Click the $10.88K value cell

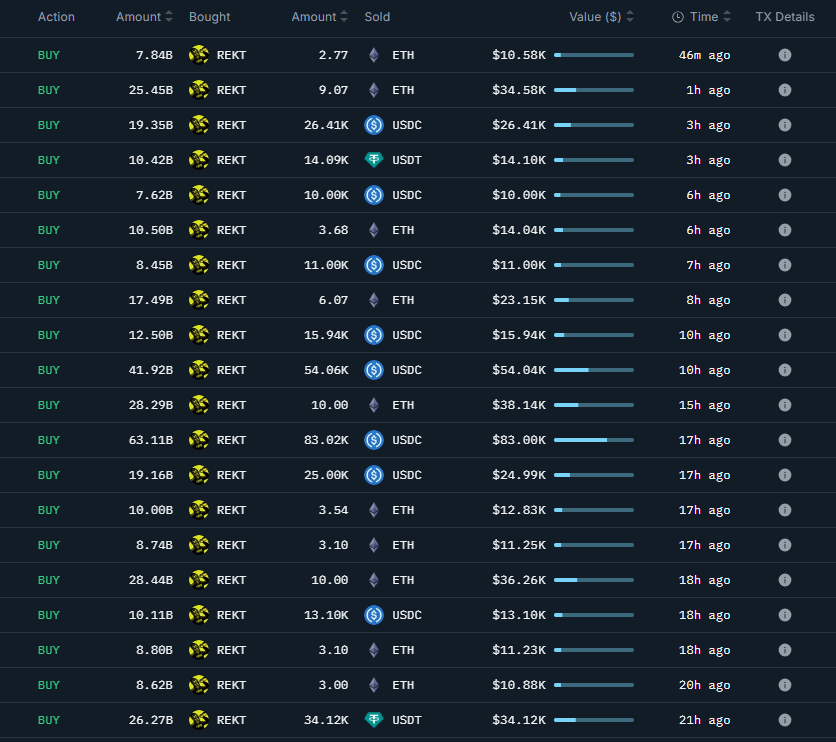pyautogui.click(x=519, y=685)
